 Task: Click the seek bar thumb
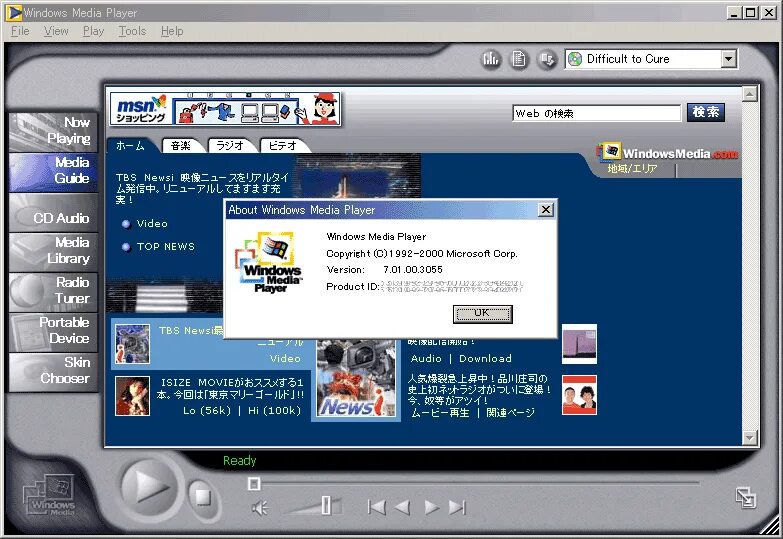coord(254,484)
